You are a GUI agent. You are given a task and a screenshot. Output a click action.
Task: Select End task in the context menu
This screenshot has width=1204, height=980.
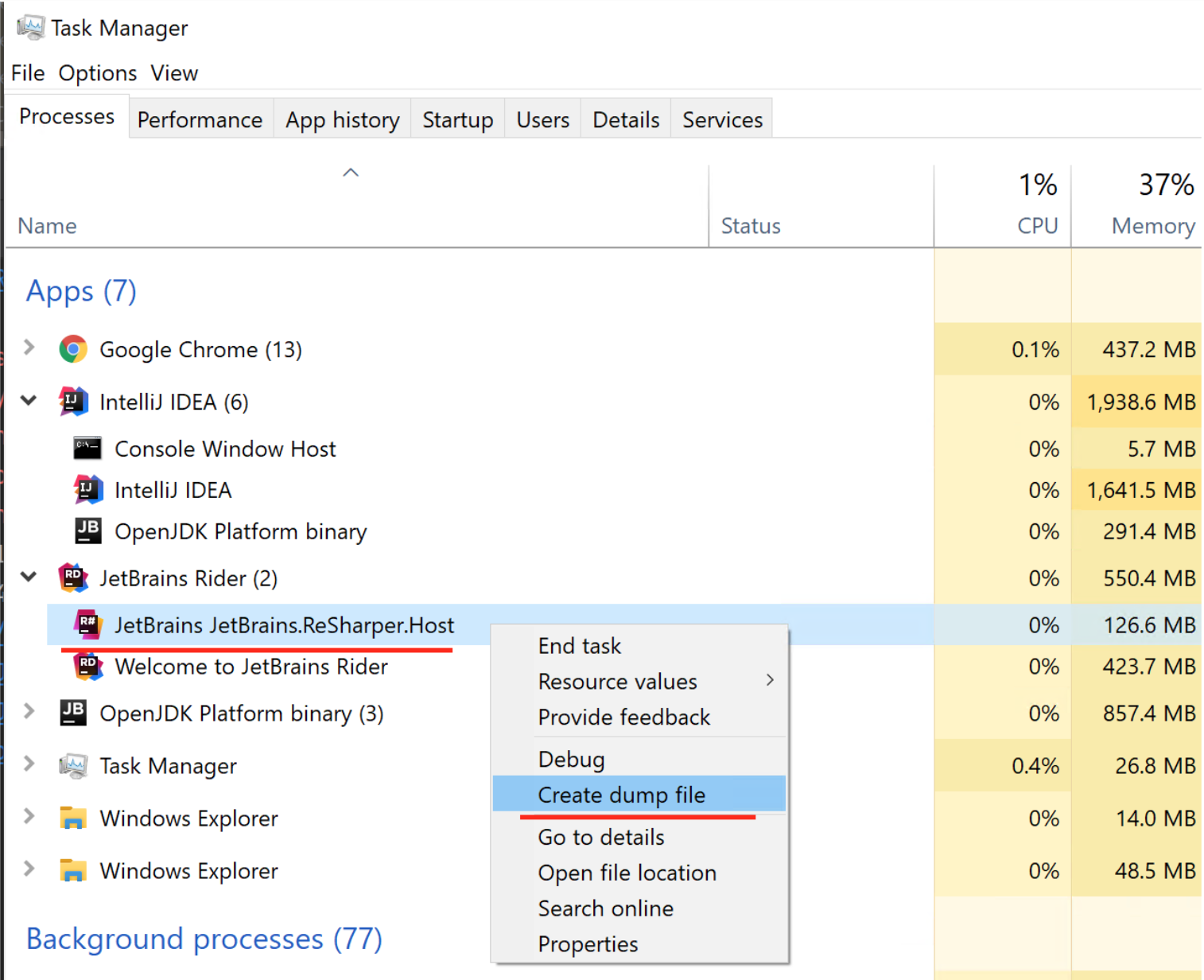[579, 646]
